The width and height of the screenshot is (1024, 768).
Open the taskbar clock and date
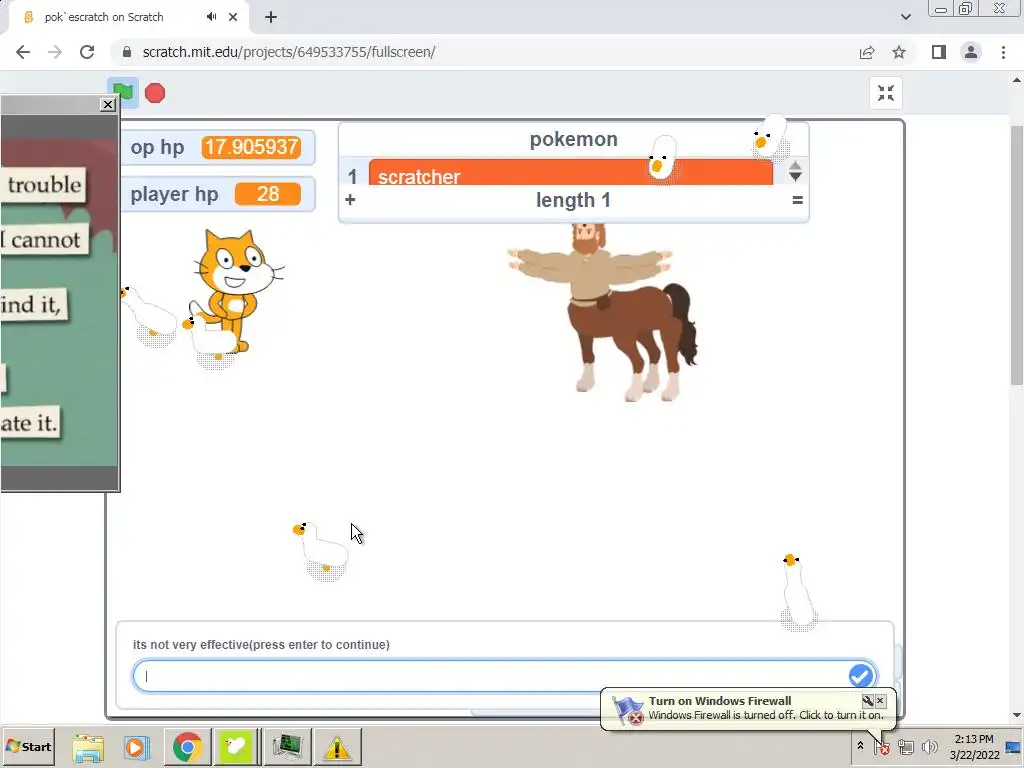tap(974, 747)
